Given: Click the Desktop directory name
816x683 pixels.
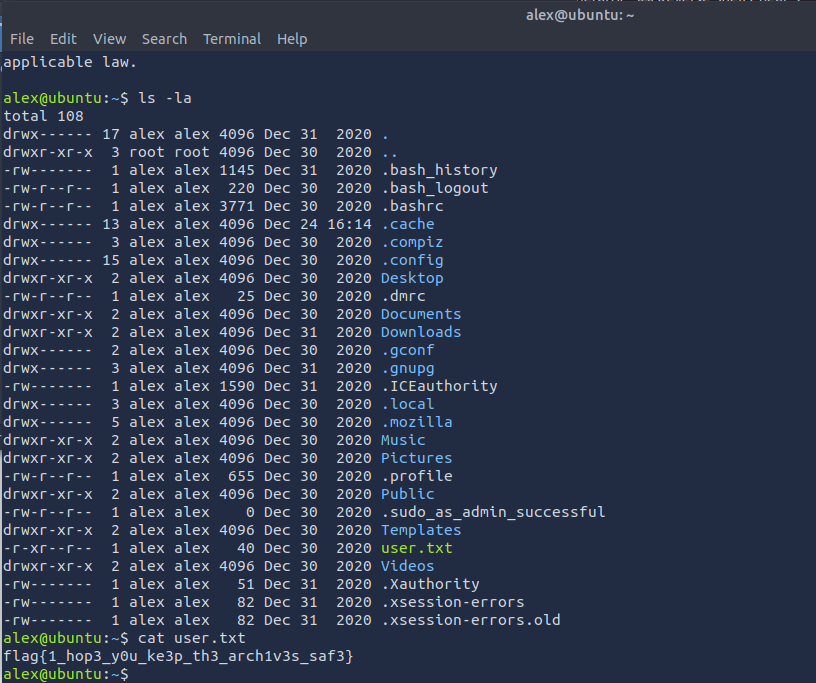Looking at the screenshot, I should pos(411,278).
